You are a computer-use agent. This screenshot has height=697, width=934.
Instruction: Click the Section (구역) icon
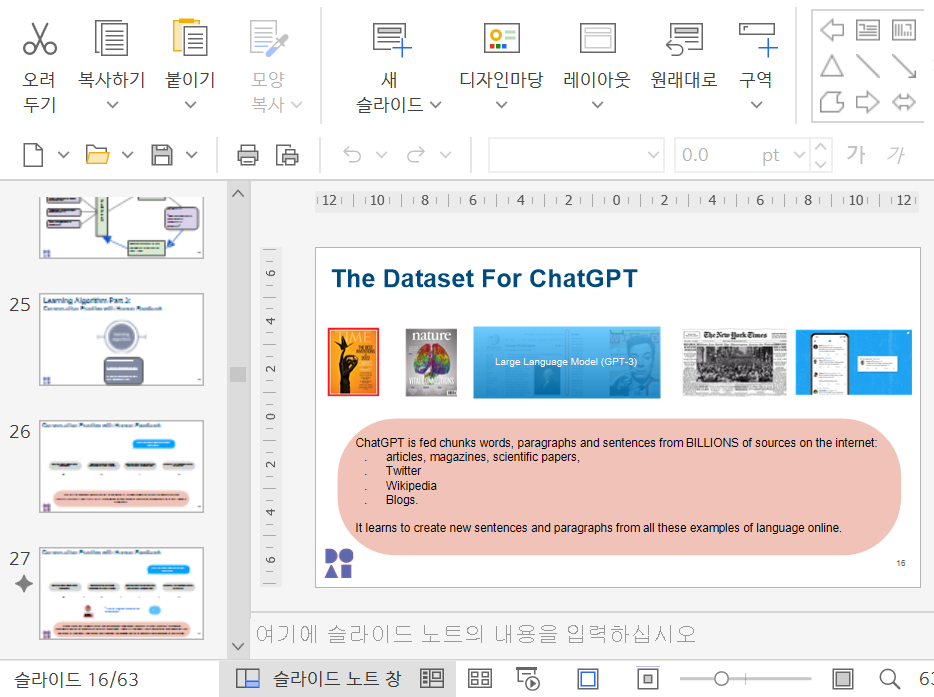(758, 39)
